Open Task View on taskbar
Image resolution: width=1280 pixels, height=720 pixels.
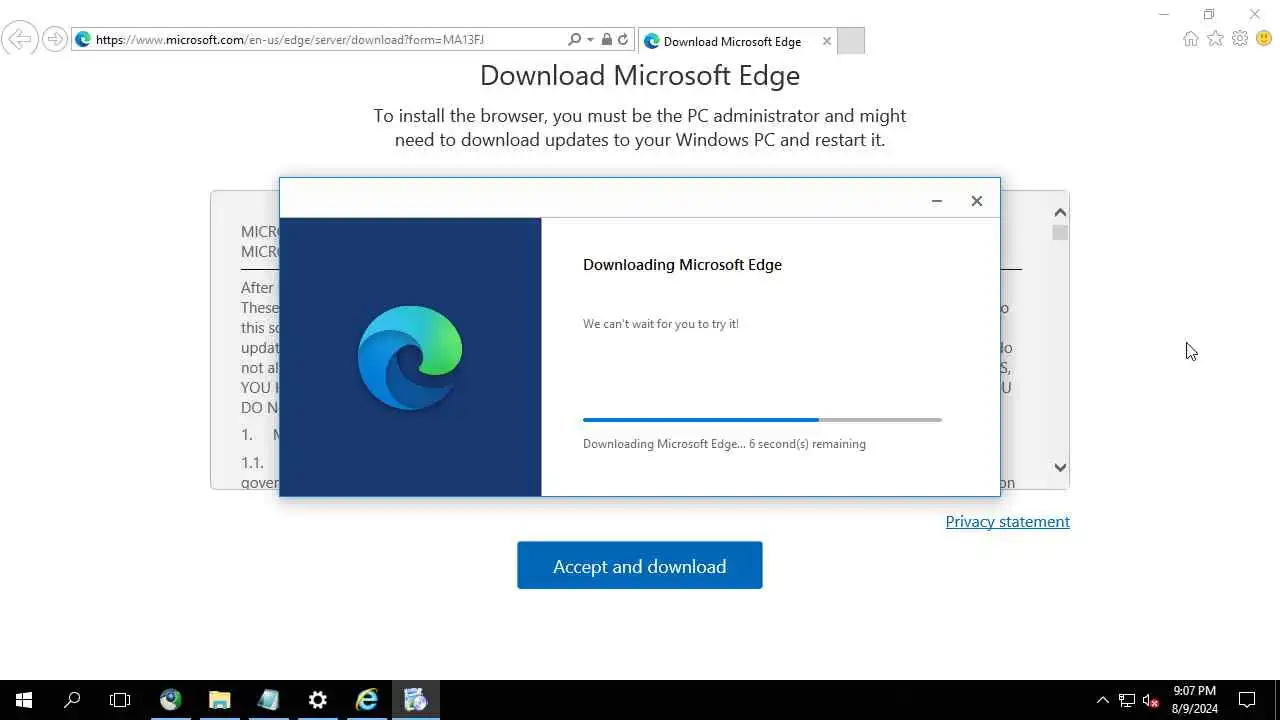pyautogui.click(x=120, y=700)
